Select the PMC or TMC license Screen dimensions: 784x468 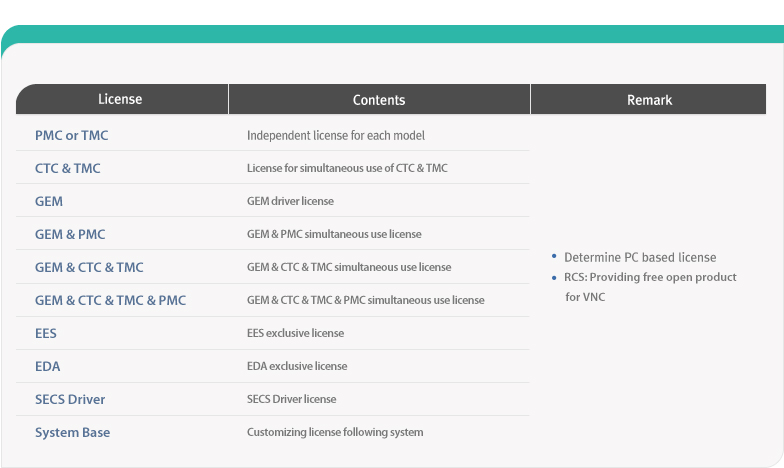coord(71,135)
